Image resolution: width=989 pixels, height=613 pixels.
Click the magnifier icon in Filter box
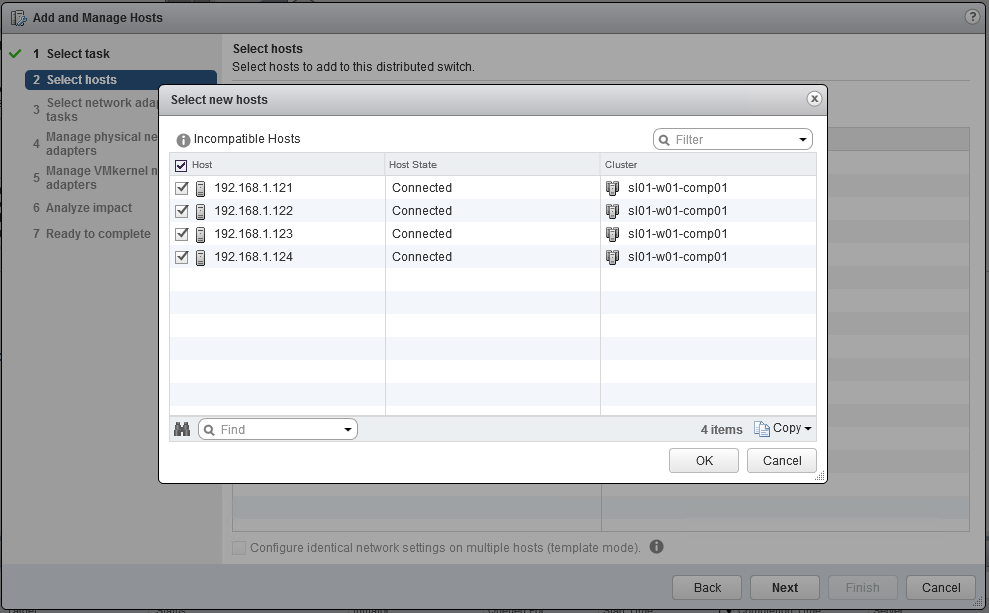(x=664, y=140)
